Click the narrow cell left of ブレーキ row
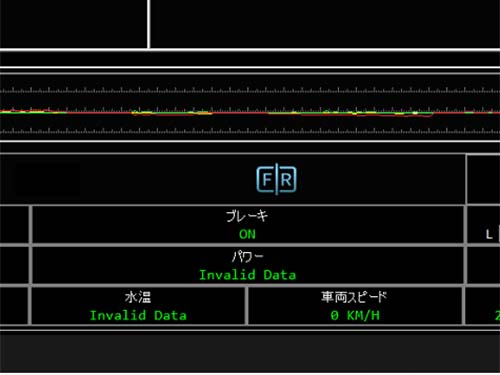Image resolution: width=500 pixels, height=375 pixels. [x=14, y=224]
